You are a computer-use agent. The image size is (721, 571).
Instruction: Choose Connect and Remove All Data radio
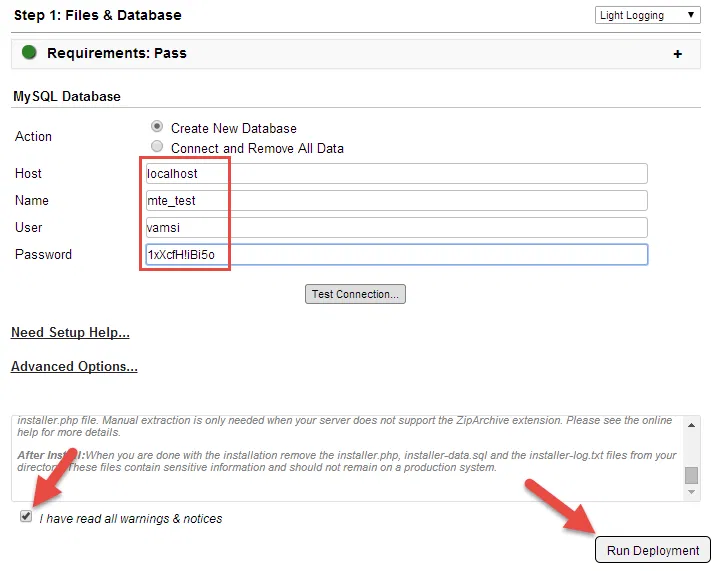coord(157,147)
